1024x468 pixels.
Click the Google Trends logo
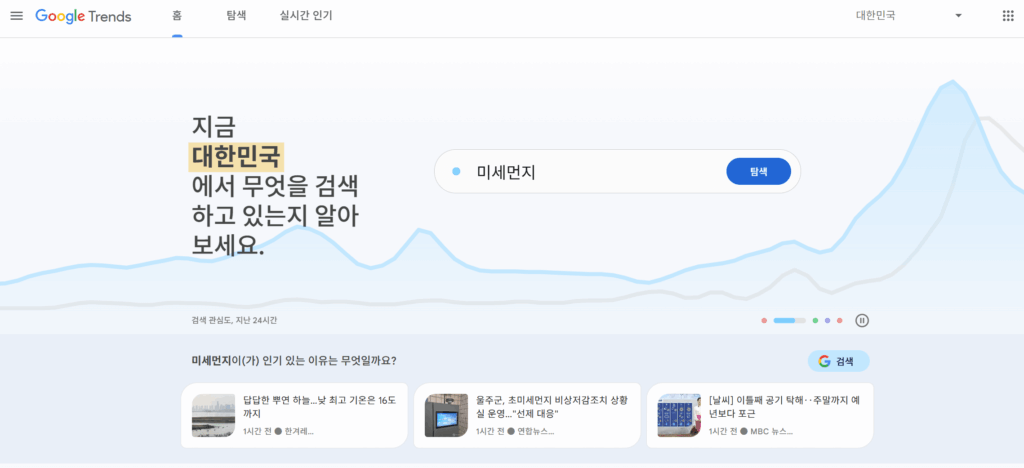tap(83, 16)
